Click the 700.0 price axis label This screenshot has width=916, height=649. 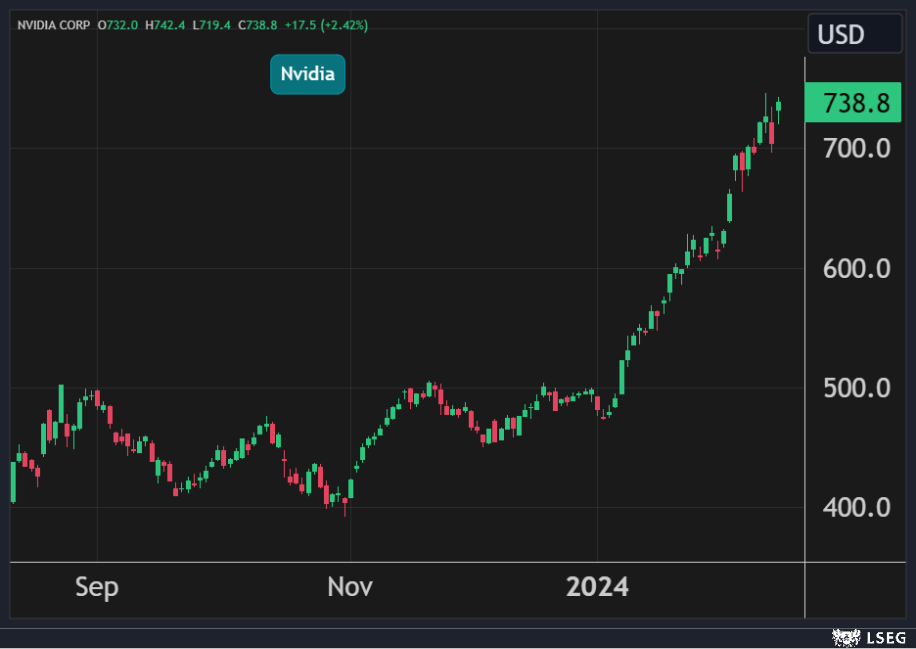[x=856, y=149]
